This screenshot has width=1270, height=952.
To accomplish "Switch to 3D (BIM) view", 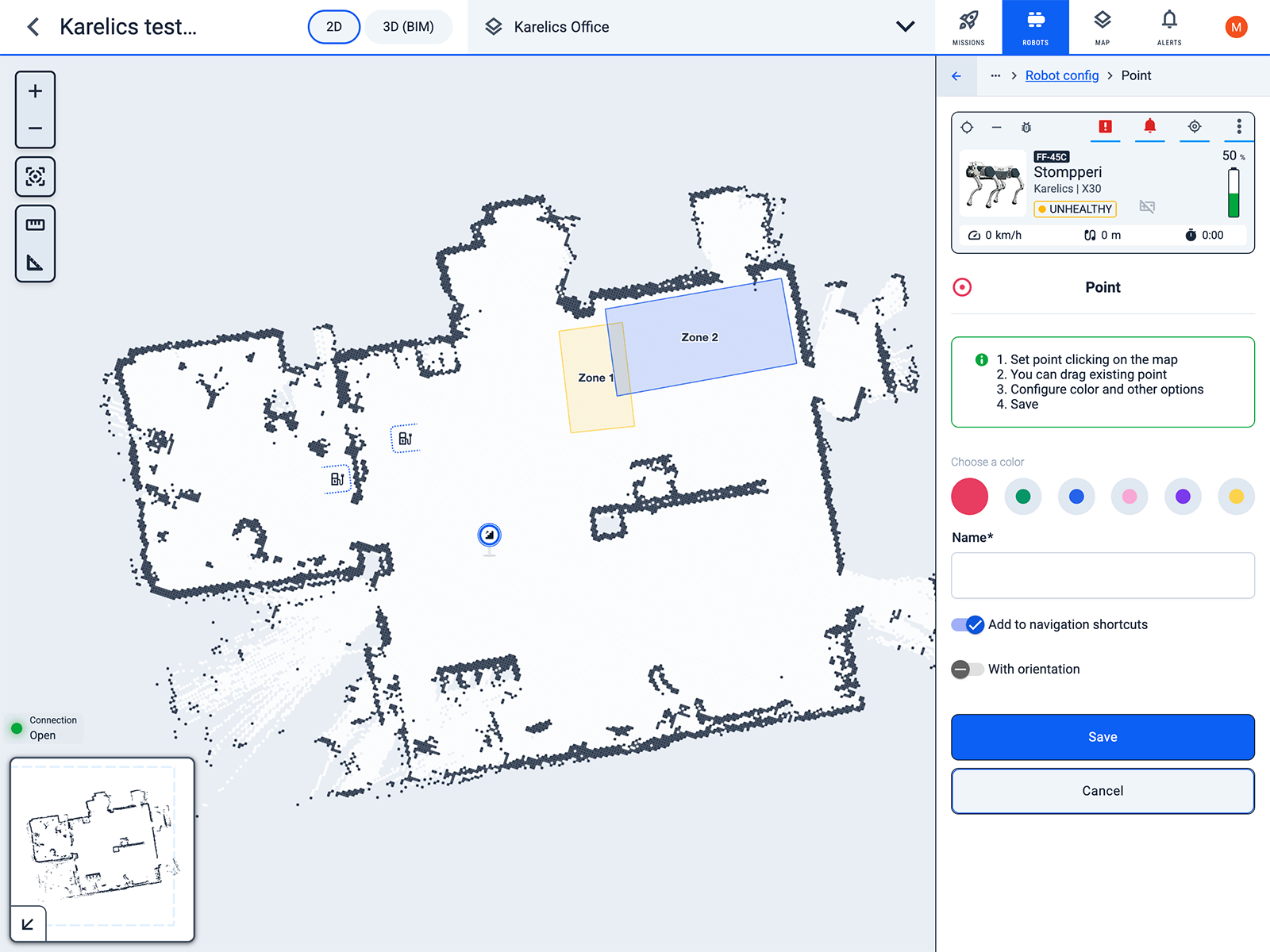I will click(408, 27).
